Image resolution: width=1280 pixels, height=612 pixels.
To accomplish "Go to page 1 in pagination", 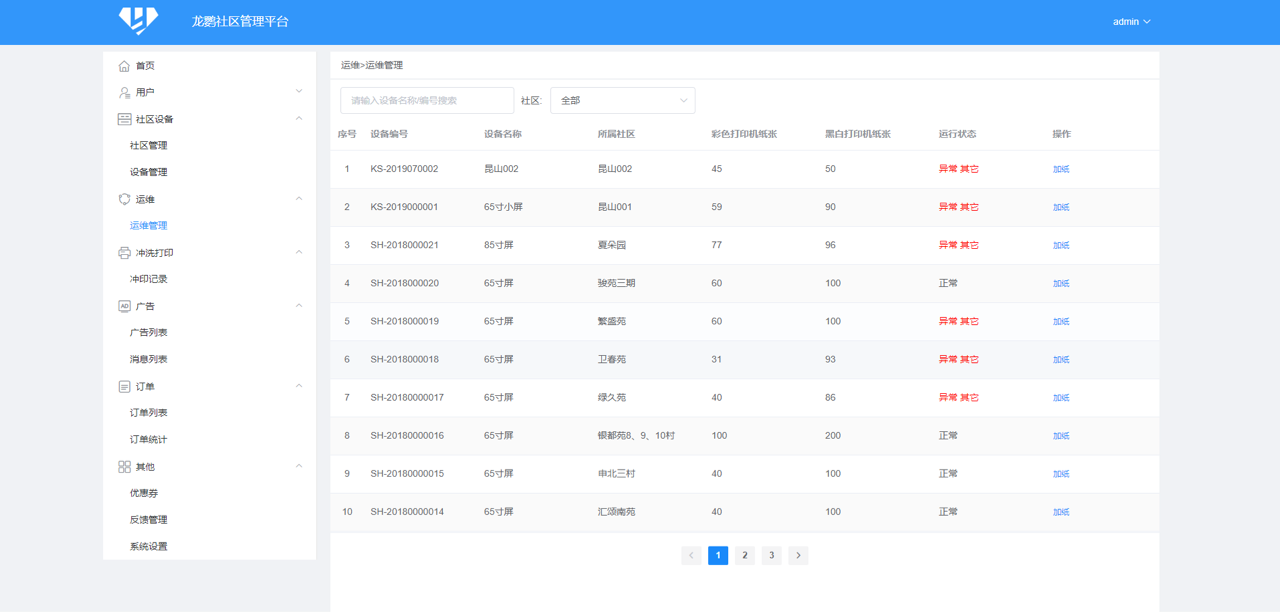I will [718, 555].
